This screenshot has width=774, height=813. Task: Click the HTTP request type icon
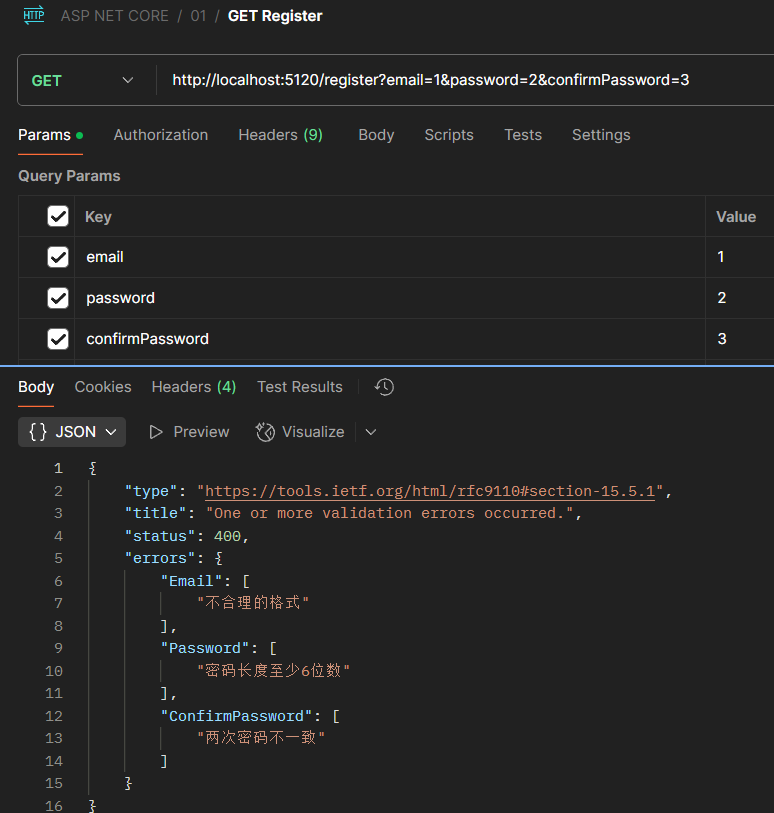[x=33, y=15]
